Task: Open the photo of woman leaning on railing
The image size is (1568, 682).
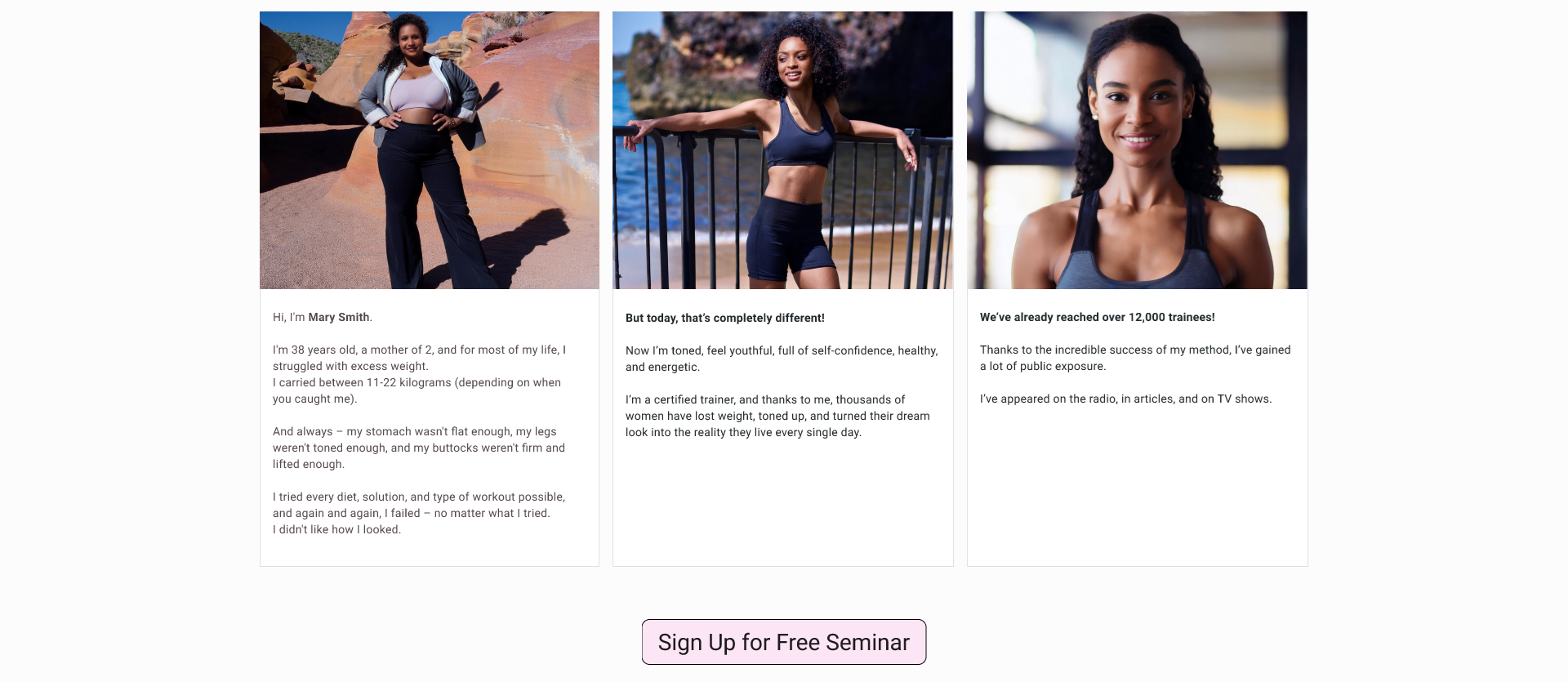Action: [x=782, y=150]
